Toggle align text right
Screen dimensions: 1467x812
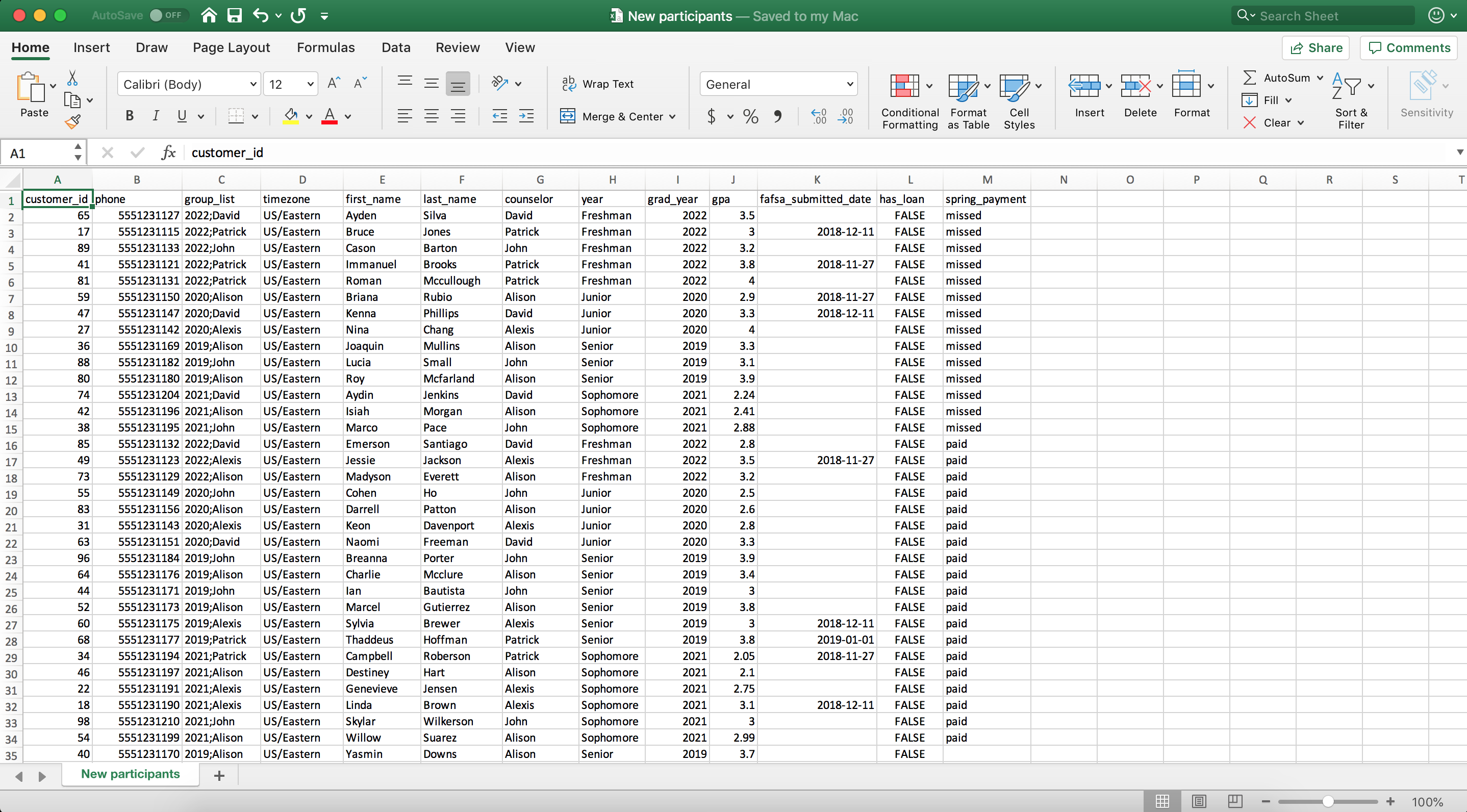[x=458, y=116]
